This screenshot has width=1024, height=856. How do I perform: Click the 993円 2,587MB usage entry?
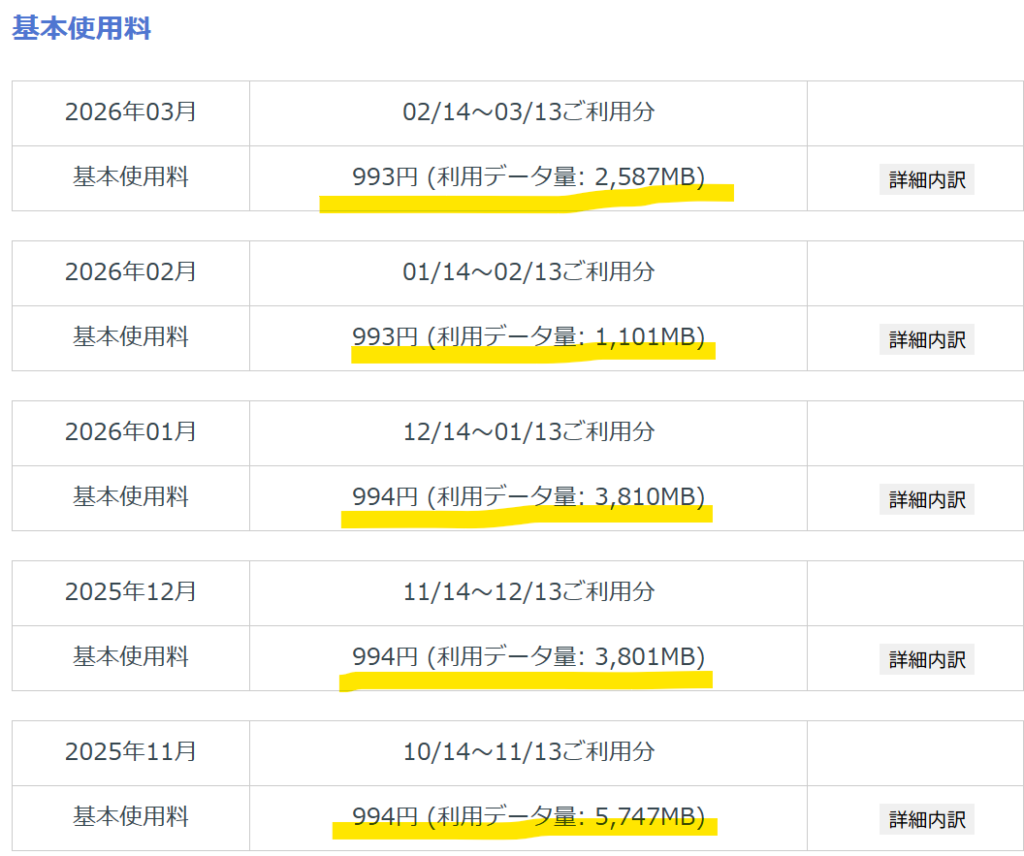[x=528, y=177]
